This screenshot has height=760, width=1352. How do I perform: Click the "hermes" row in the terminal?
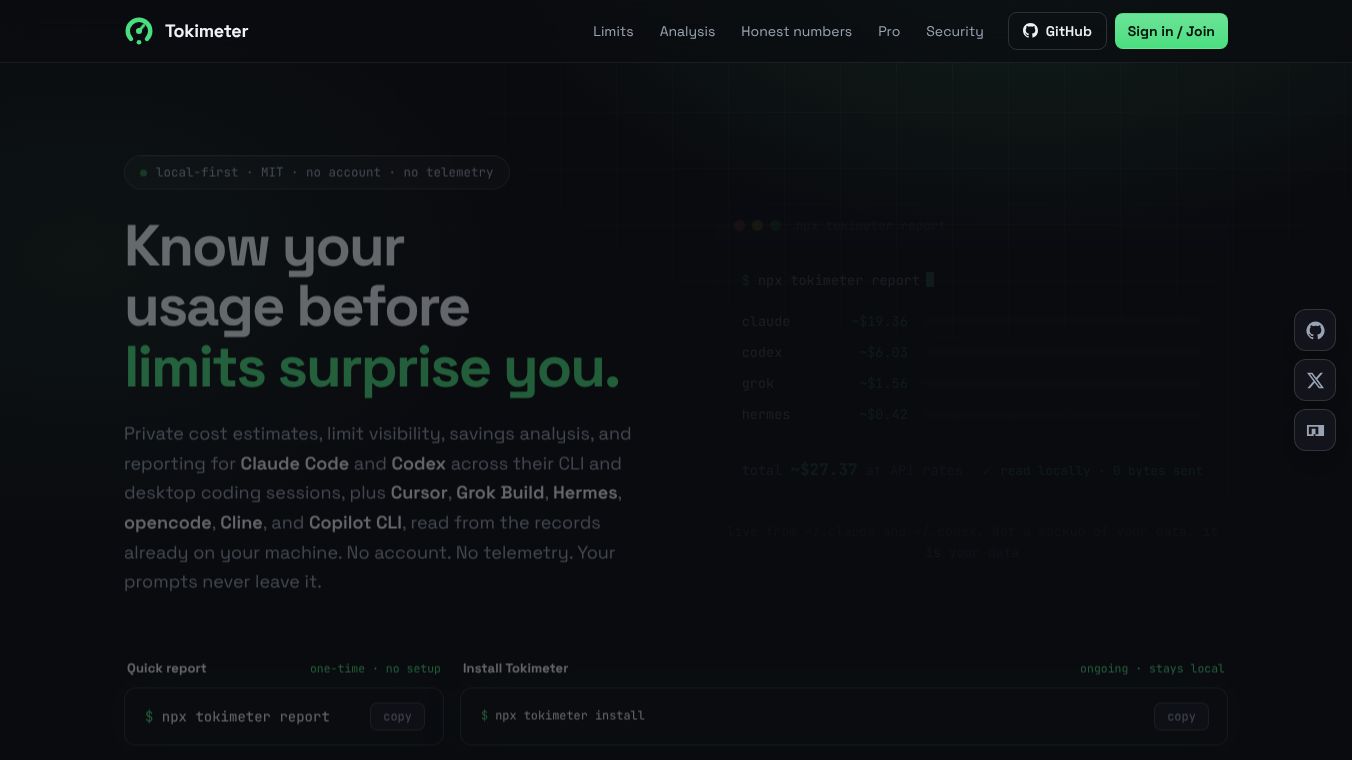click(971, 414)
